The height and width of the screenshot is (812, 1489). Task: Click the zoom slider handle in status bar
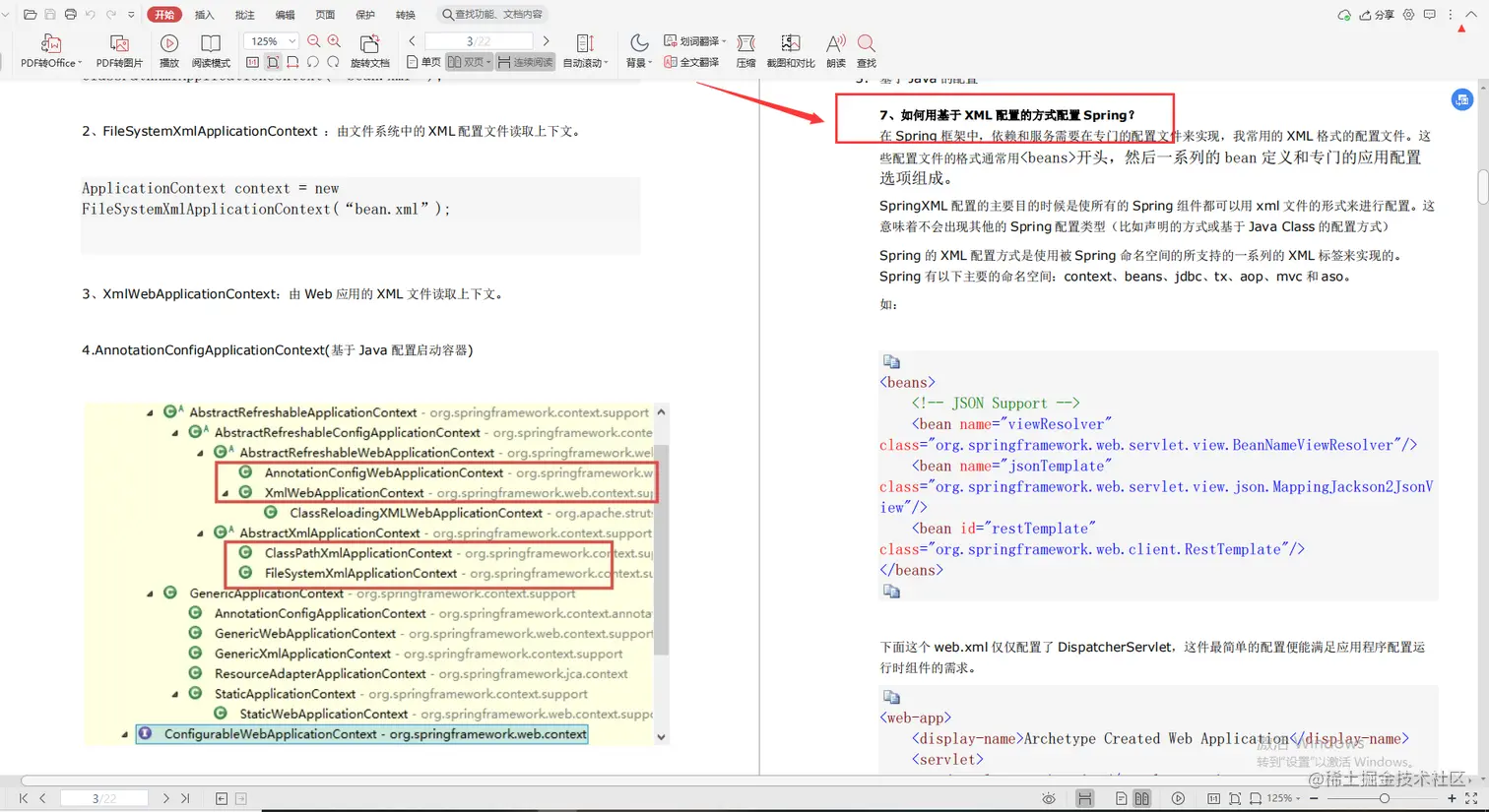pos(1384,798)
